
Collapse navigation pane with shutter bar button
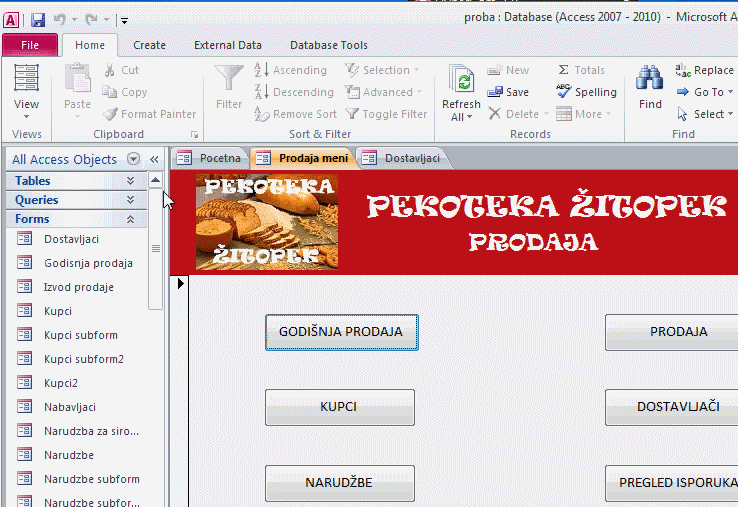(x=155, y=159)
